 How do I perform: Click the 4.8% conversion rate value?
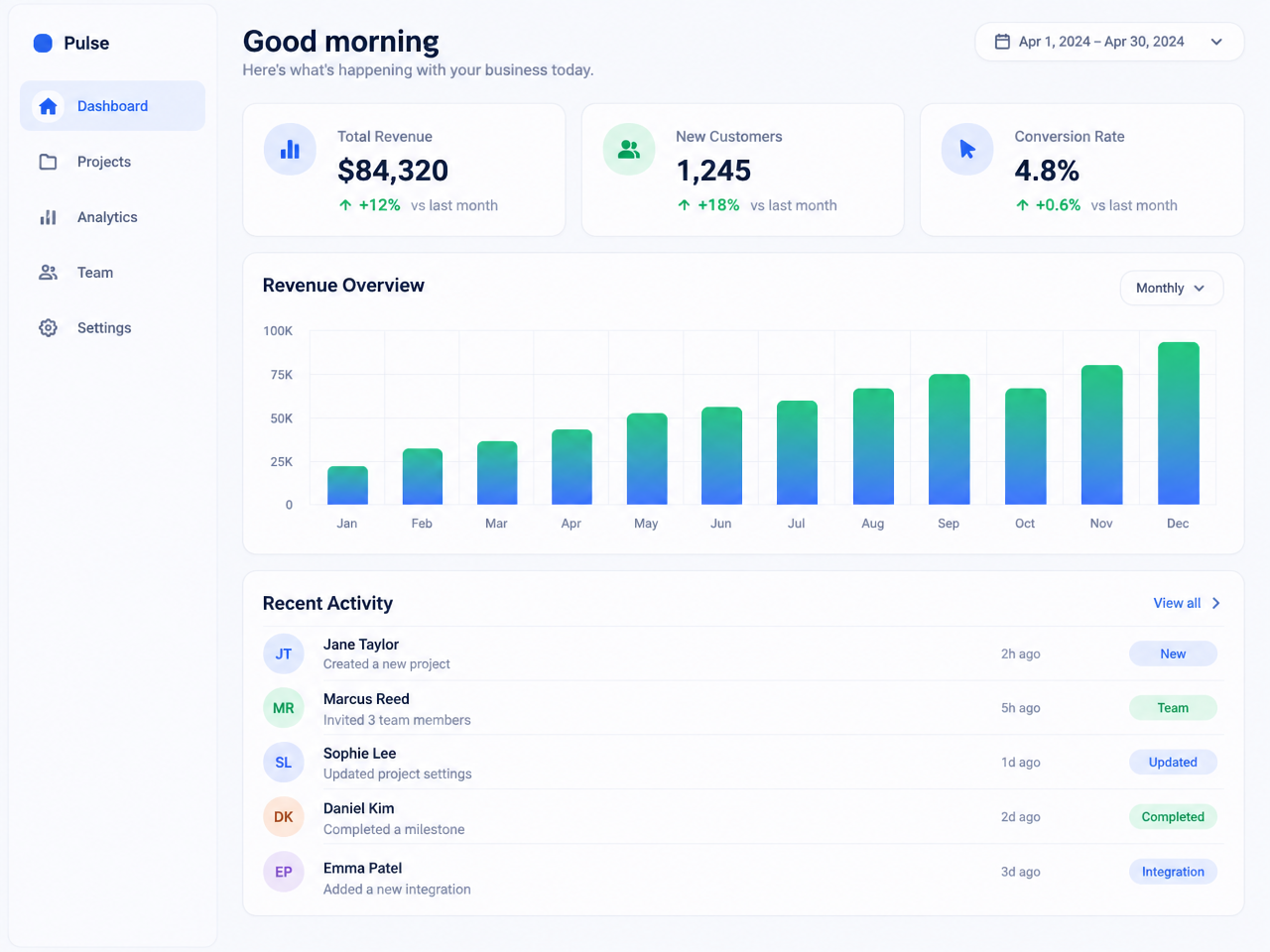(1047, 171)
